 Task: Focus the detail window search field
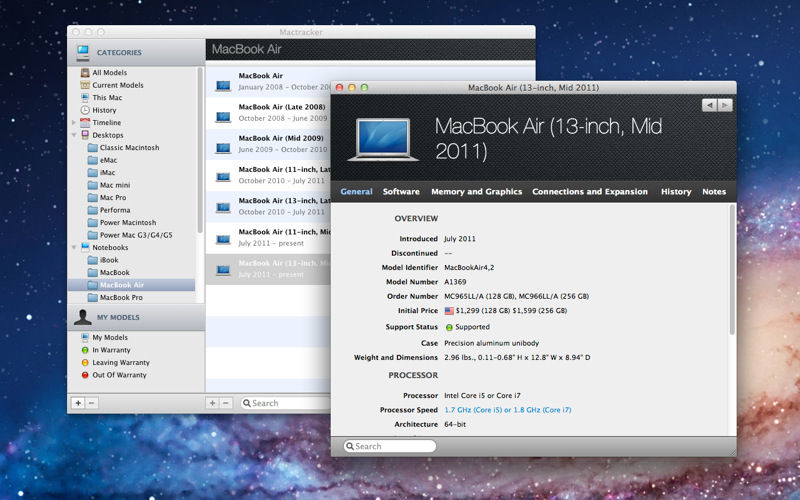tap(390, 446)
